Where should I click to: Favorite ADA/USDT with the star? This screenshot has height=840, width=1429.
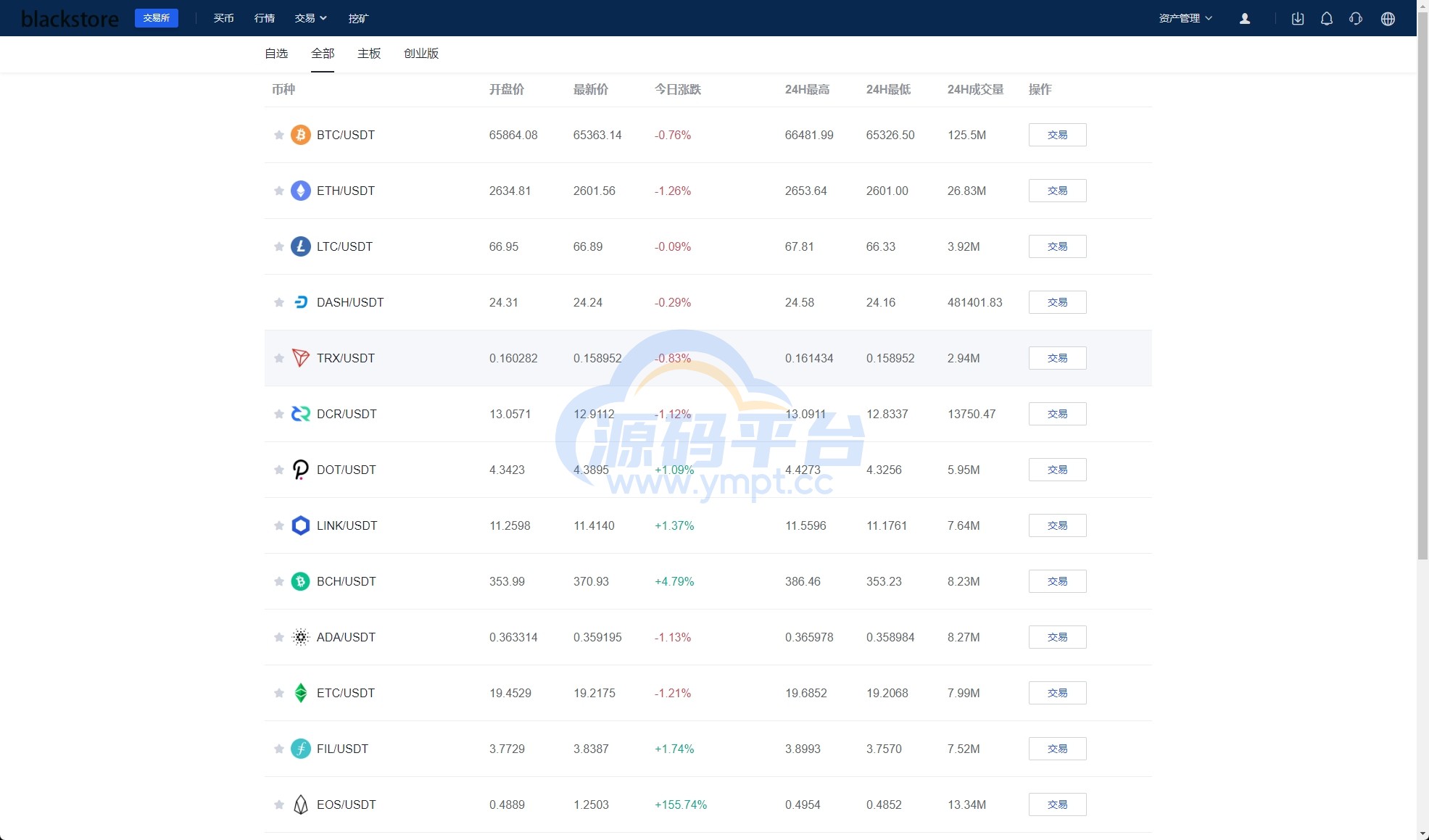(x=278, y=637)
